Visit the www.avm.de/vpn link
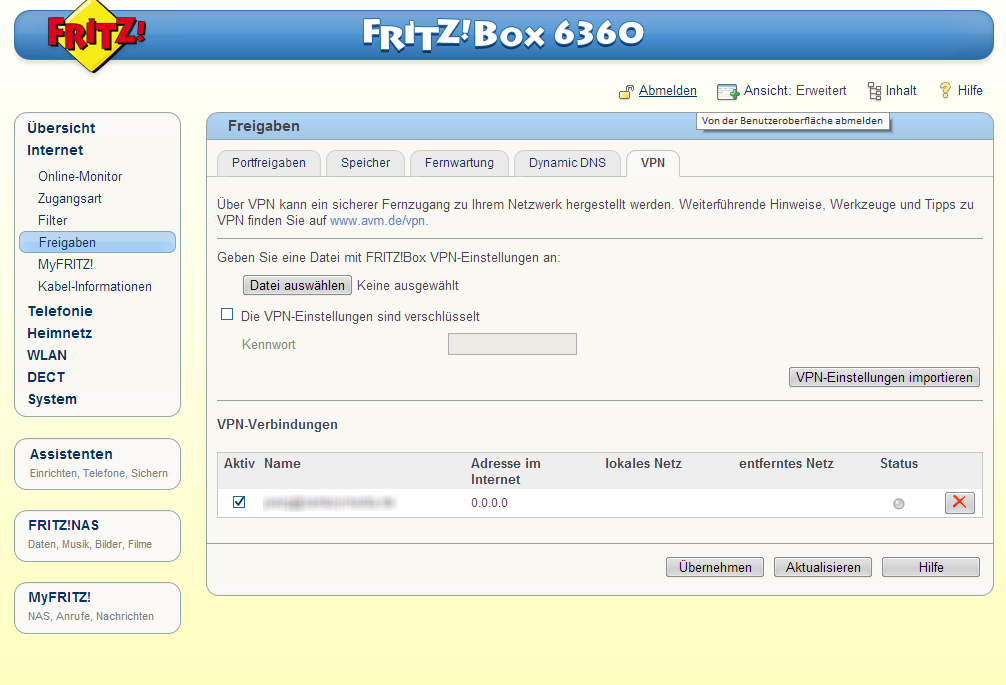The width and height of the screenshot is (1006, 685). pyautogui.click(x=378, y=221)
